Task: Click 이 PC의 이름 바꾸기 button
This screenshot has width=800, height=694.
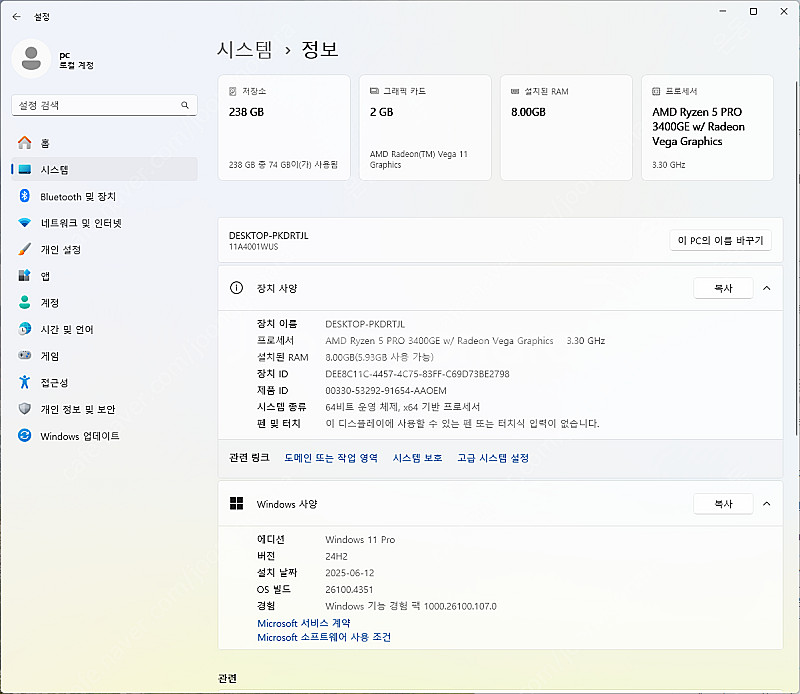Action: tap(720, 240)
